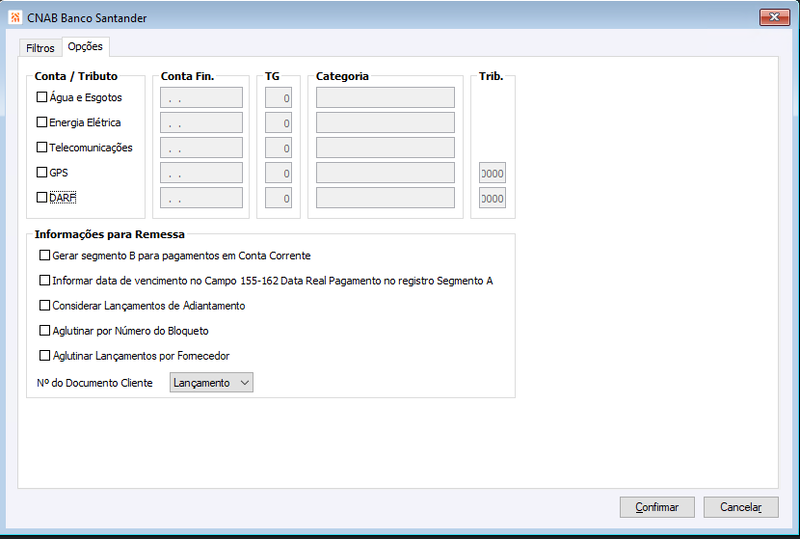Click the Informações para Remessa heading
The height and width of the screenshot is (539, 800).
pos(109,234)
